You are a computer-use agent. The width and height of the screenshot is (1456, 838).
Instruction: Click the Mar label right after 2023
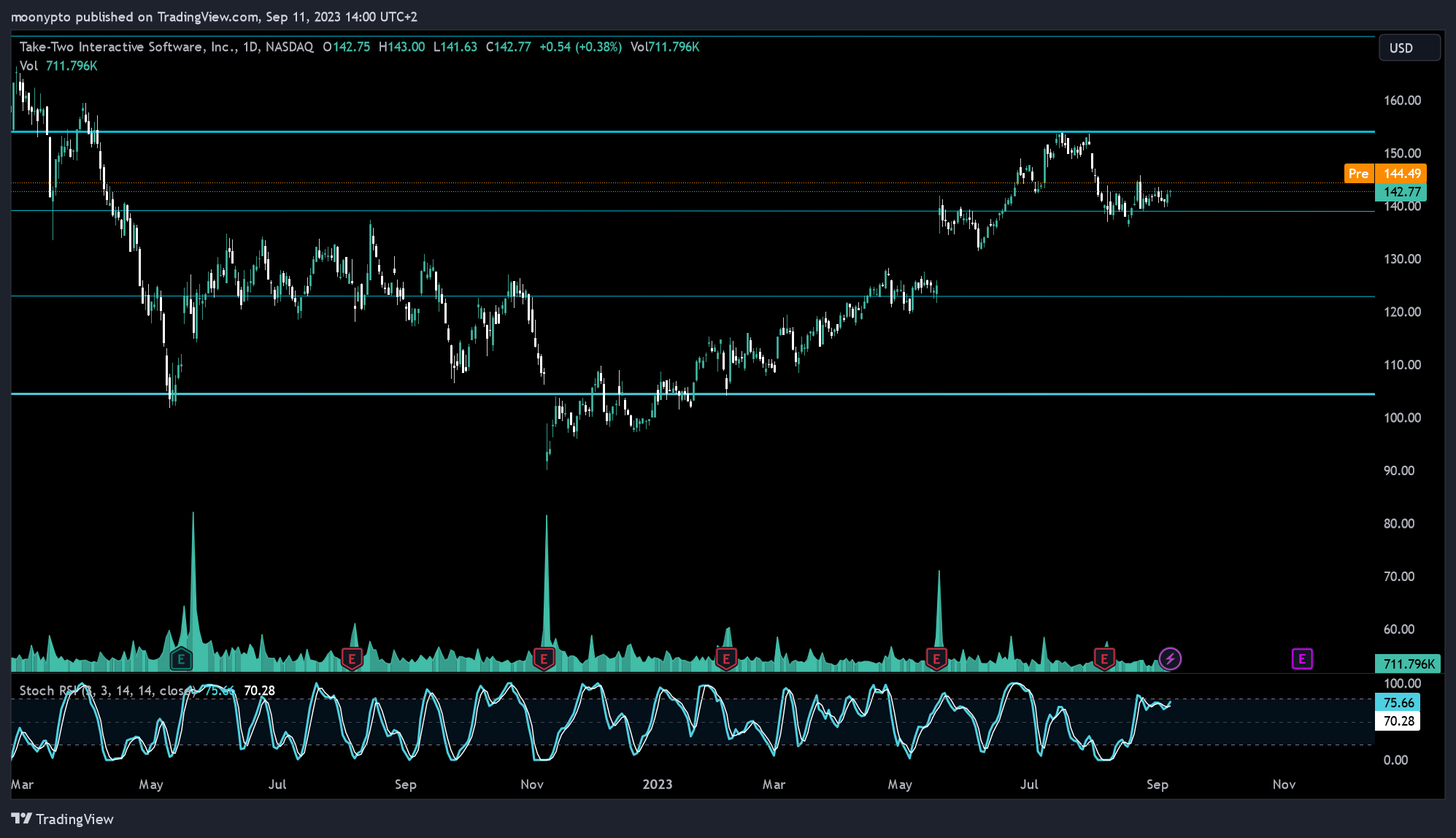pos(774,784)
